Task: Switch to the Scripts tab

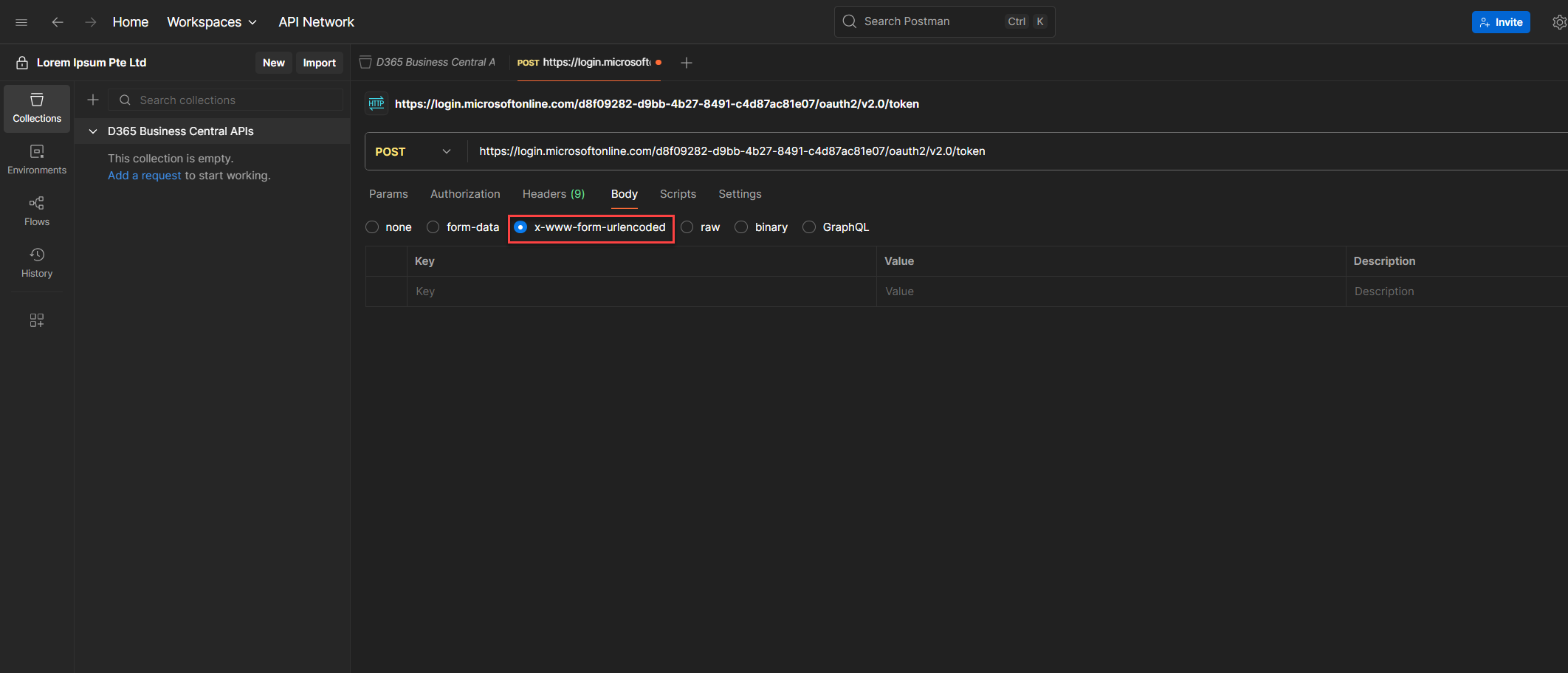Action: [x=678, y=194]
